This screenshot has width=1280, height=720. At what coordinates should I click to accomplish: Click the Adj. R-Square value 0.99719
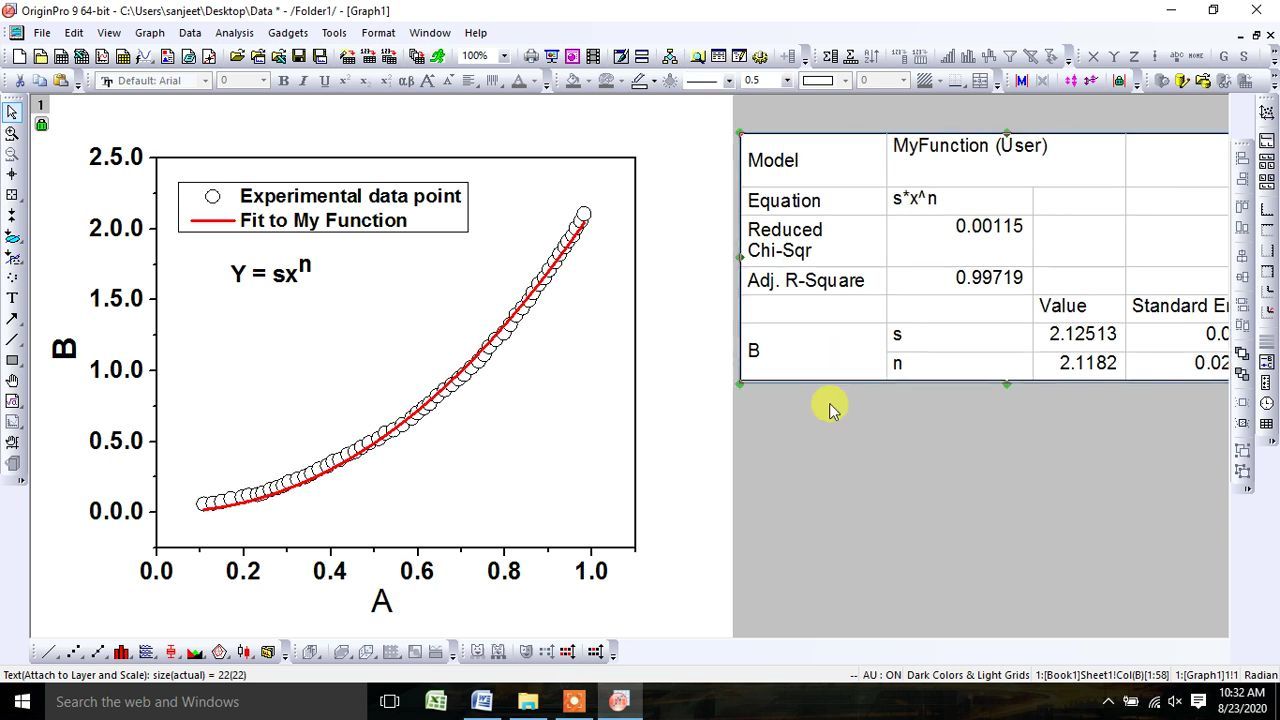click(x=989, y=278)
